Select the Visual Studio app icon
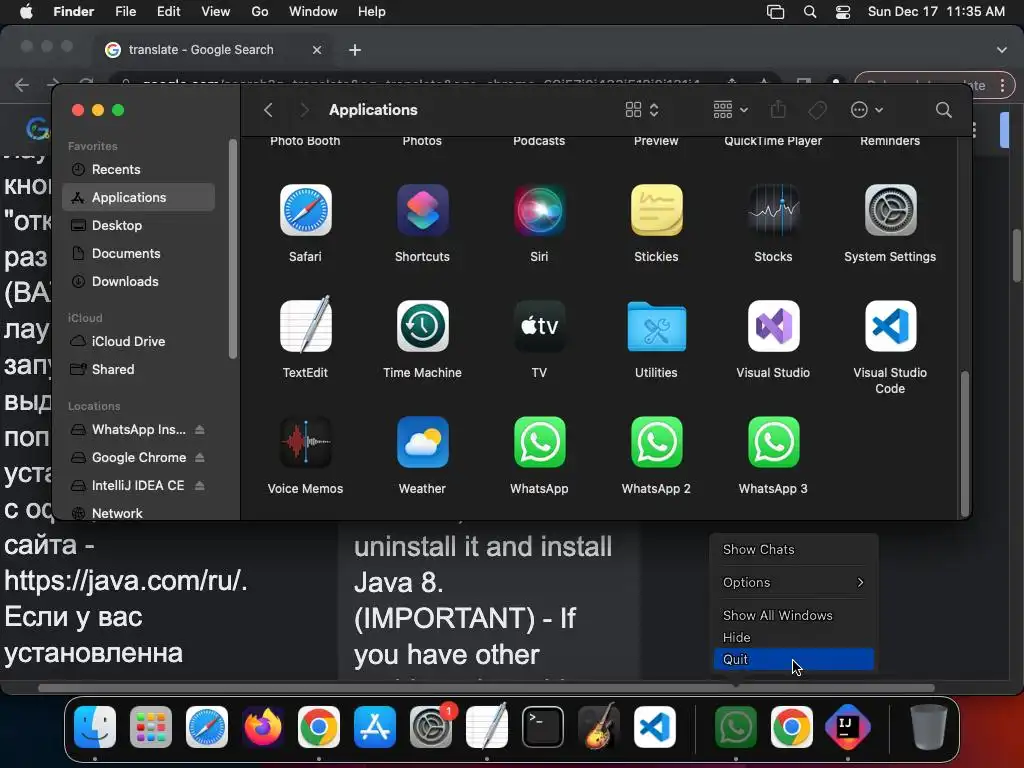This screenshot has height=768, width=1024. tap(773, 326)
